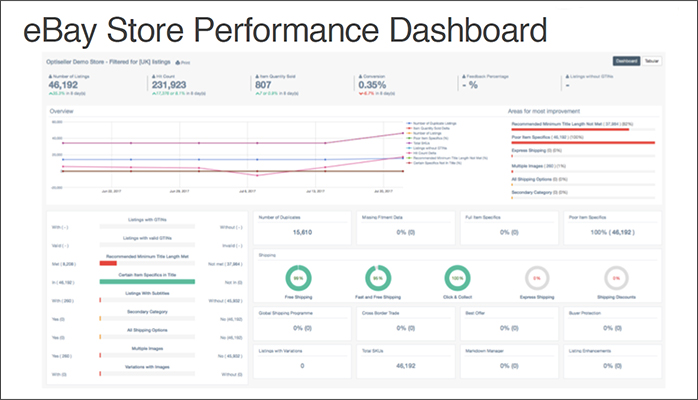The height and width of the screenshot is (400, 698).
Task: Click the Conversion value 0.35%
Action: coord(372,85)
